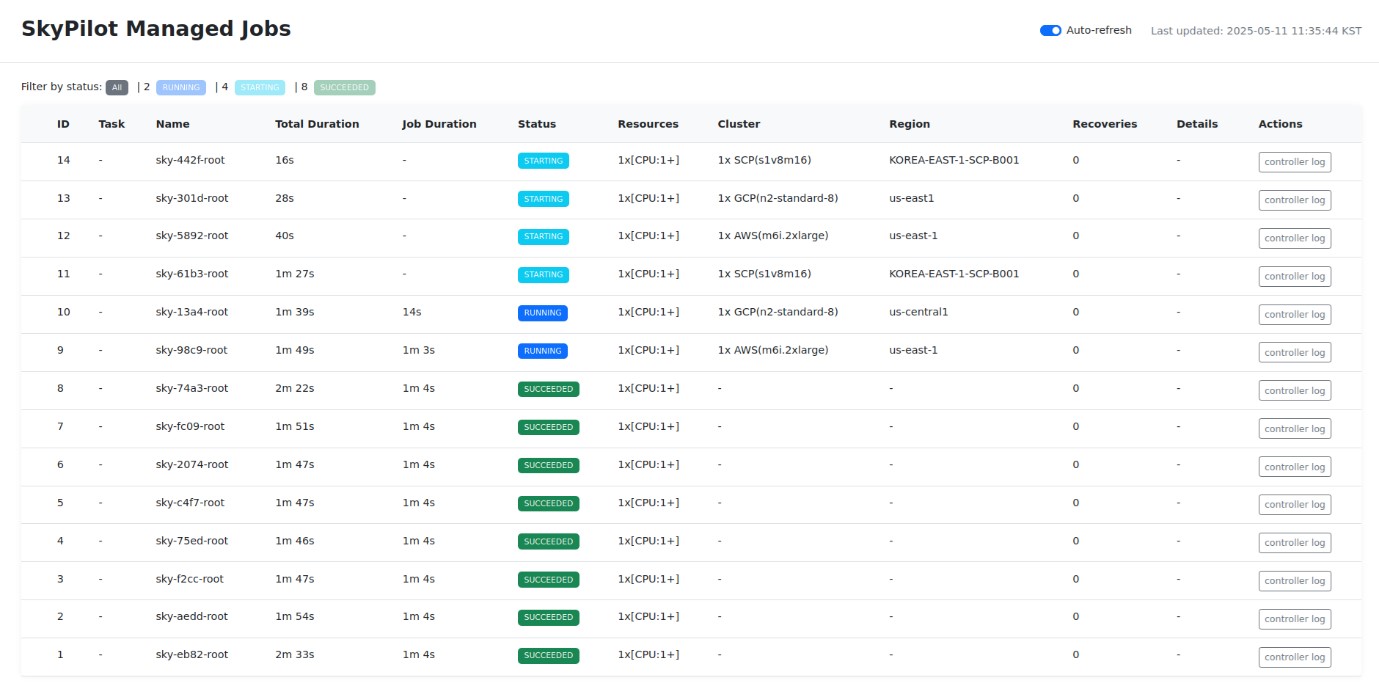The width and height of the screenshot is (1379, 697).
Task: Filter jobs by SUCCEEDED status badge
Action: click(x=345, y=88)
